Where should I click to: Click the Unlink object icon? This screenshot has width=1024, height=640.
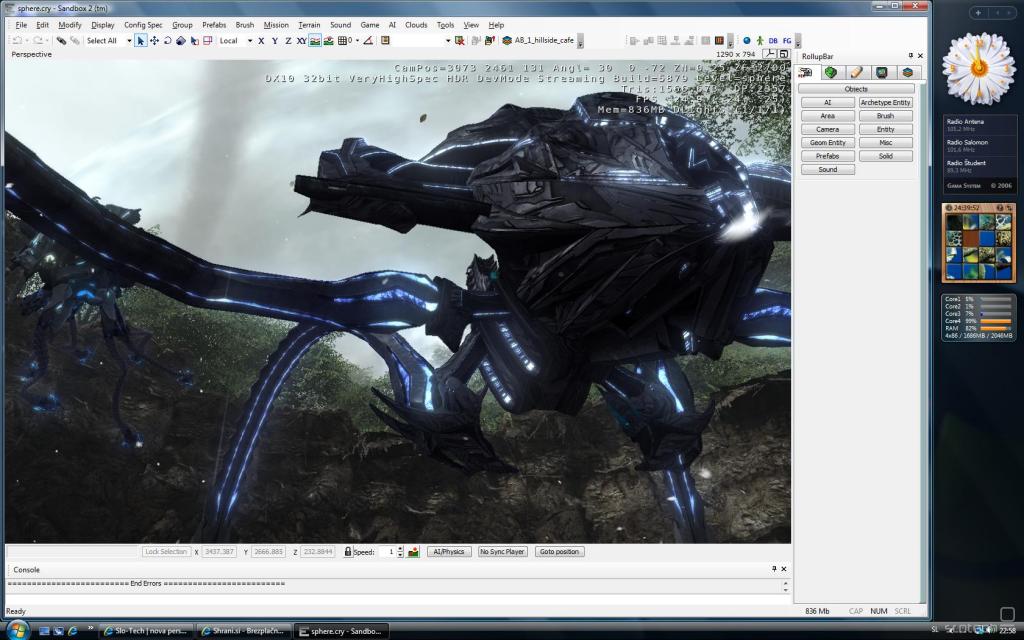(x=75, y=40)
